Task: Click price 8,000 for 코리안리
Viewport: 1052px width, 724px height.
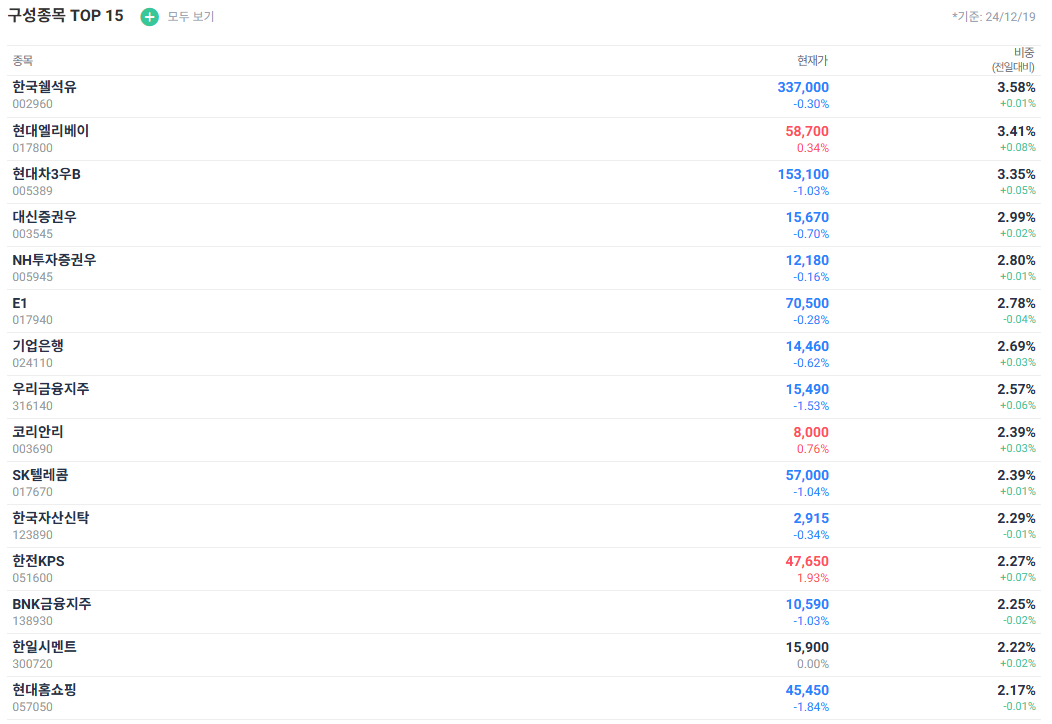Action: (x=810, y=432)
